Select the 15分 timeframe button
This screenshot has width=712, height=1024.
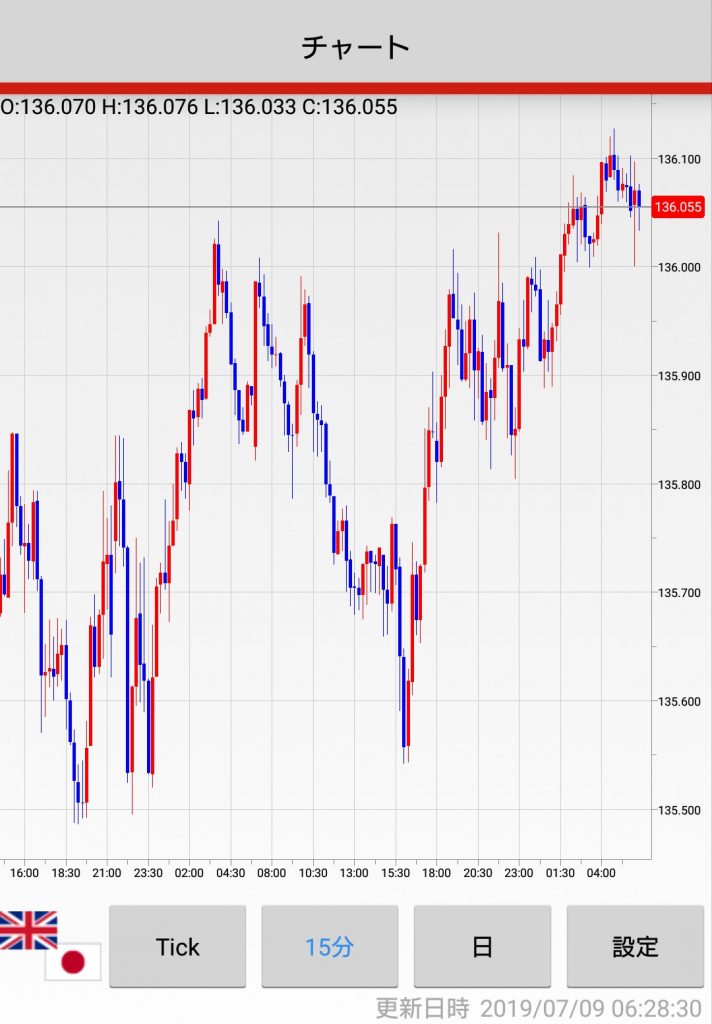pos(329,946)
